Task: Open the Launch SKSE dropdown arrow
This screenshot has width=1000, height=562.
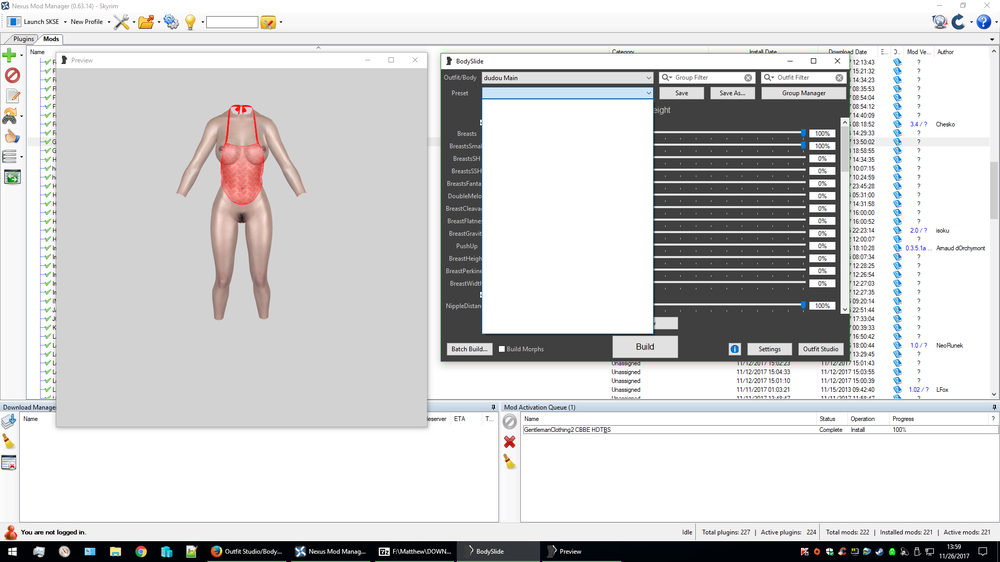Action: coord(65,22)
